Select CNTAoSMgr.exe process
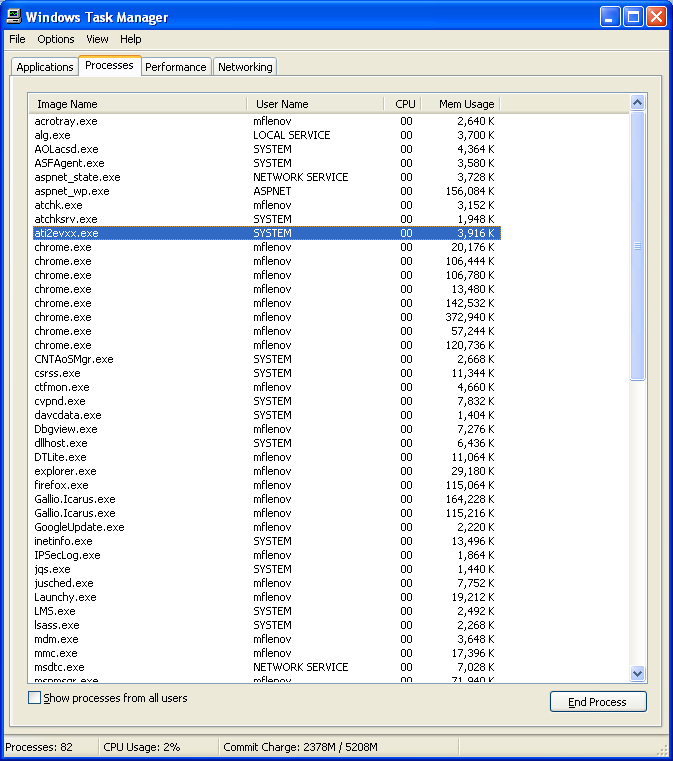 [266, 359]
